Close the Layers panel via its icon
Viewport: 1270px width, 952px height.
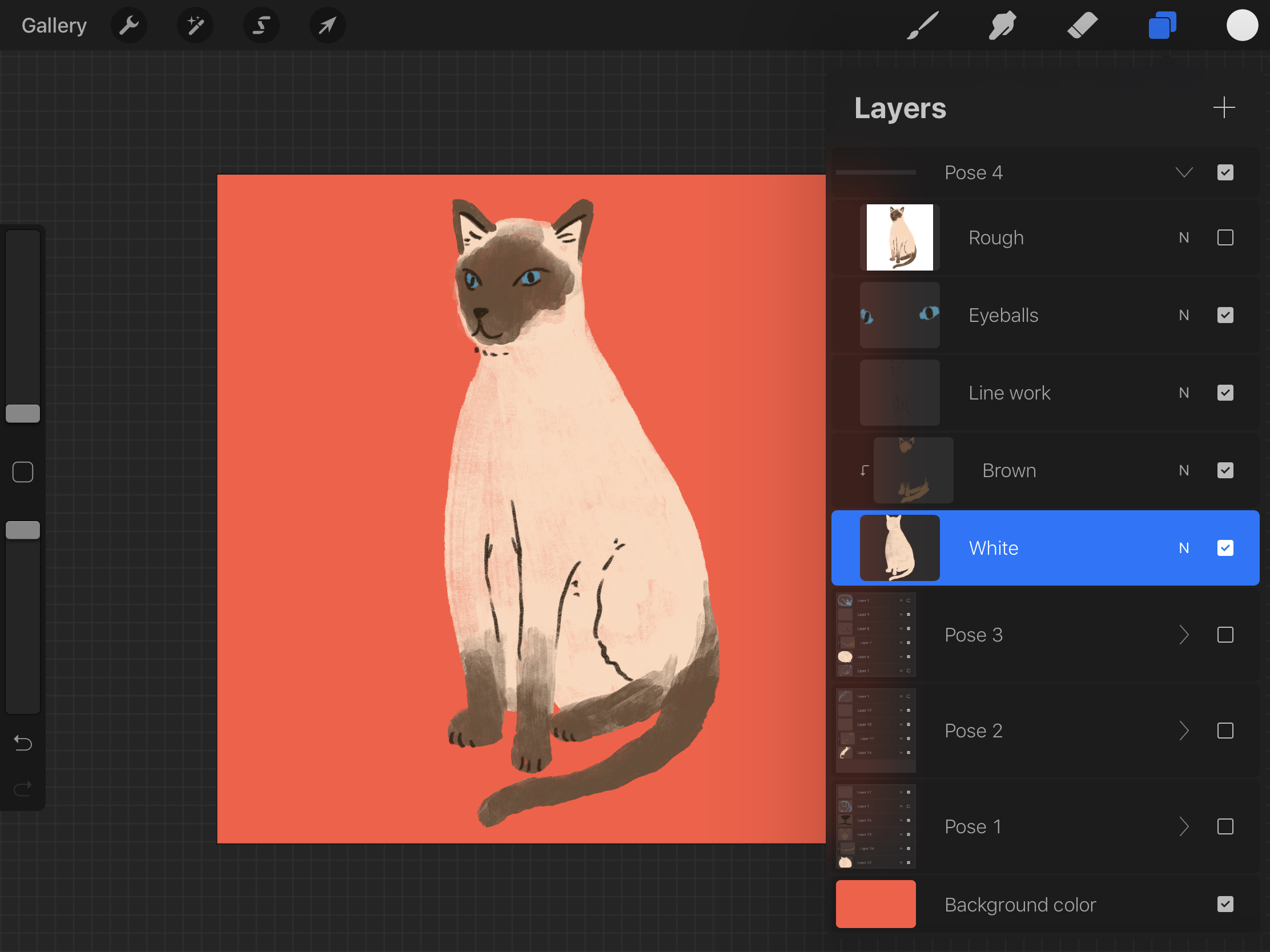coord(1162,25)
